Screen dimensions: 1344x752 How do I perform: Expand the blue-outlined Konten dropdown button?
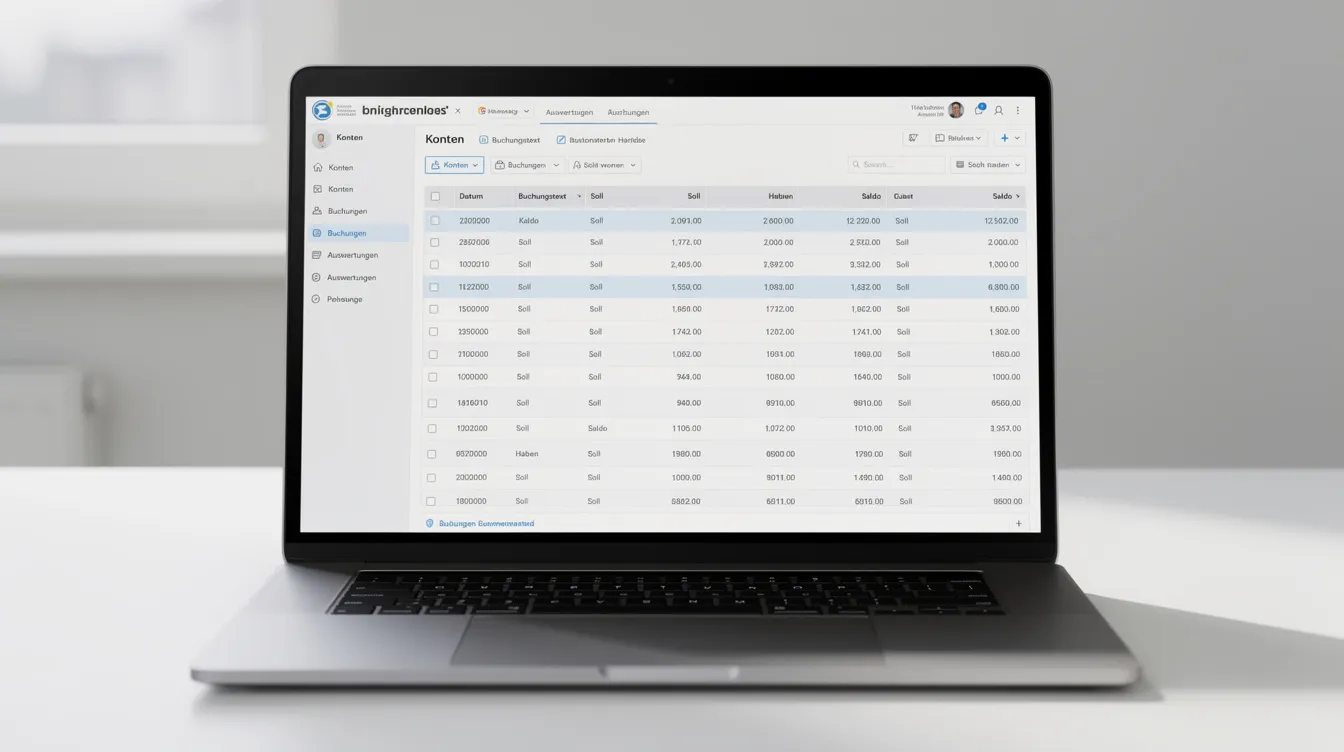[454, 165]
